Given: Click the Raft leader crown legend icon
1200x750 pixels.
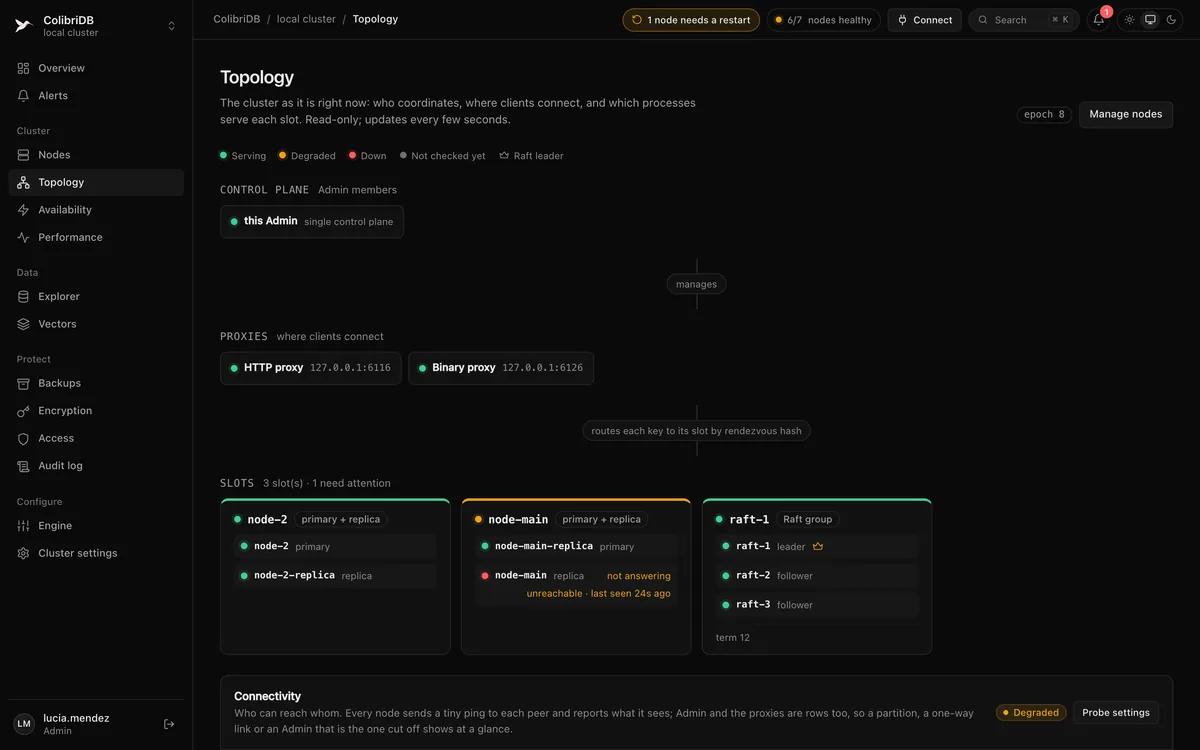Looking at the screenshot, I should tap(504, 156).
